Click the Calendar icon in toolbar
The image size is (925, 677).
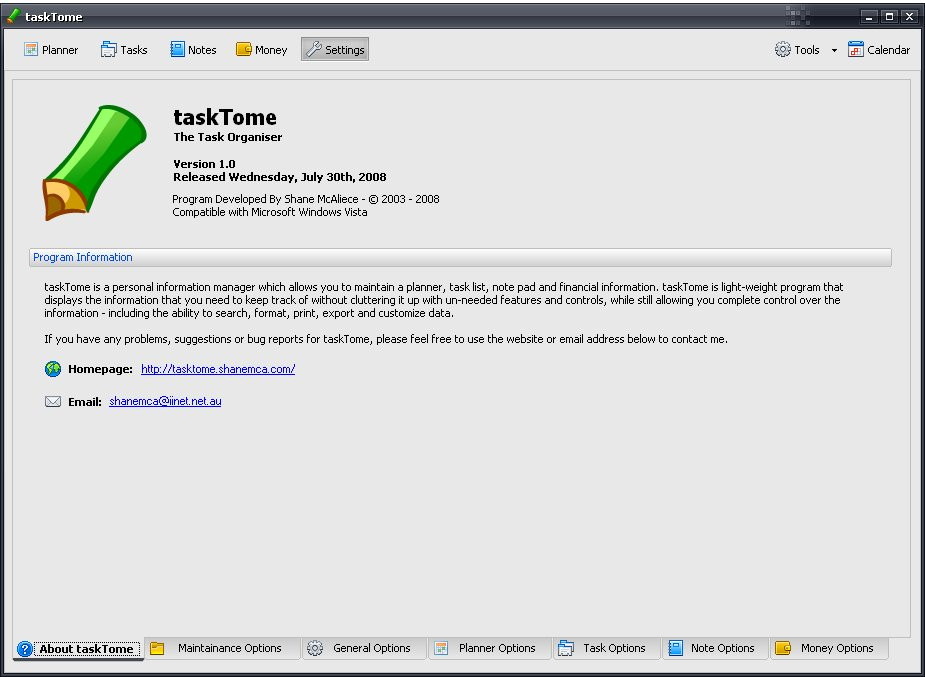855,50
